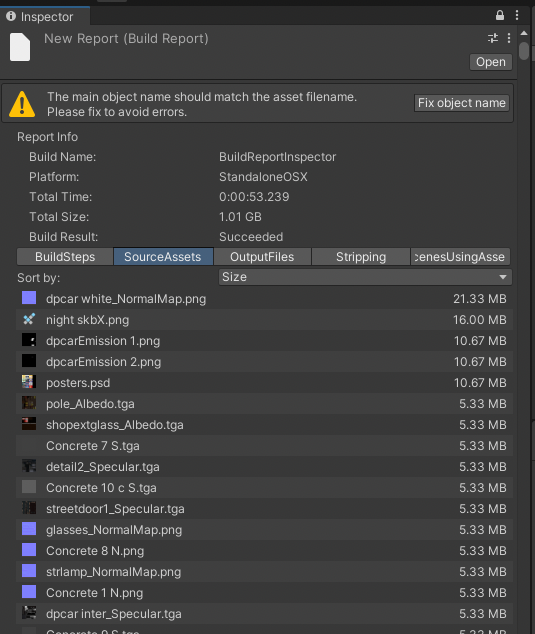Click Concrete 1 N.png thumbnail
Viewport: 535px width, 634px height.
click(29, 592)
